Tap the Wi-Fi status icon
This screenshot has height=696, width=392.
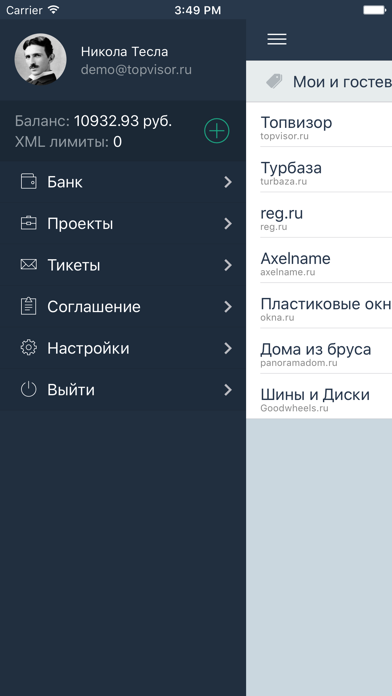(x=54, y=10)
